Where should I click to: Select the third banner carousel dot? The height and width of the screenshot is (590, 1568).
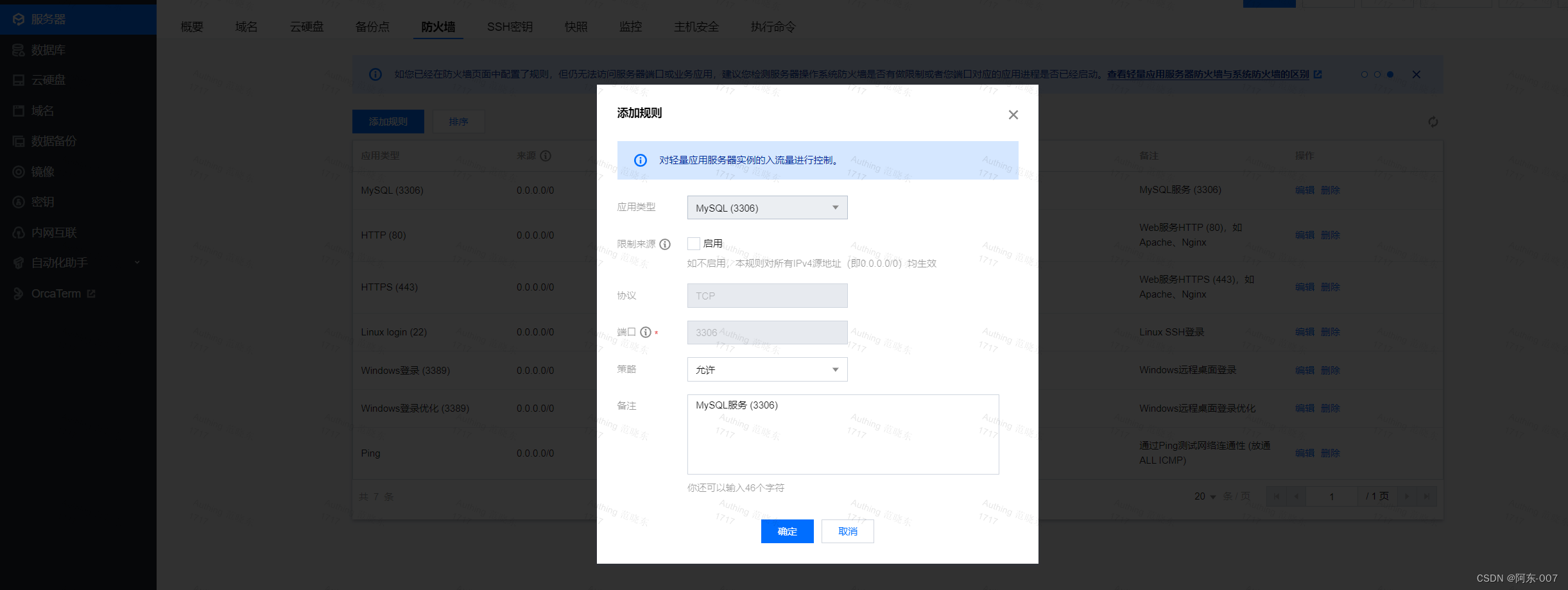point(1390,74)
